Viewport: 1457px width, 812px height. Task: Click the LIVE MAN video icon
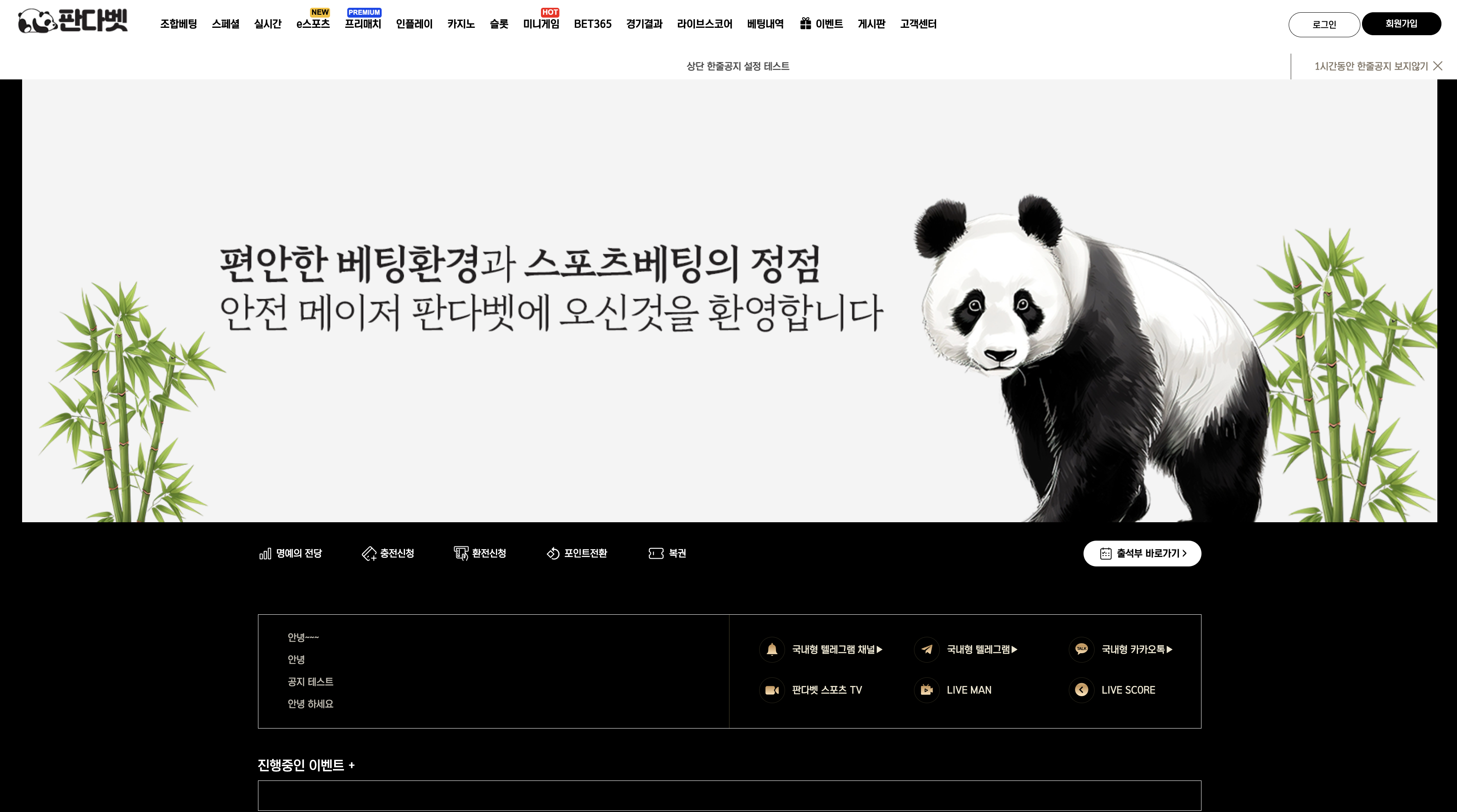pyautogui.click(x=926, y=690)
